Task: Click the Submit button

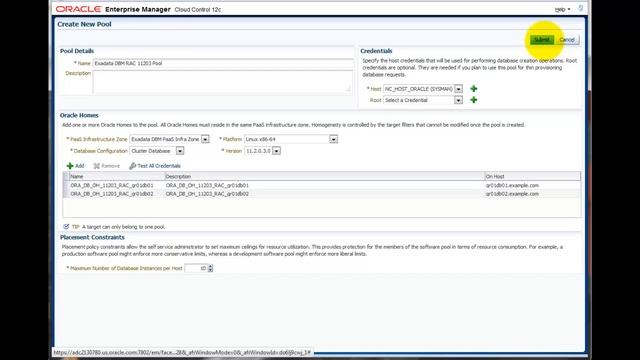Action: coord(542,40)
